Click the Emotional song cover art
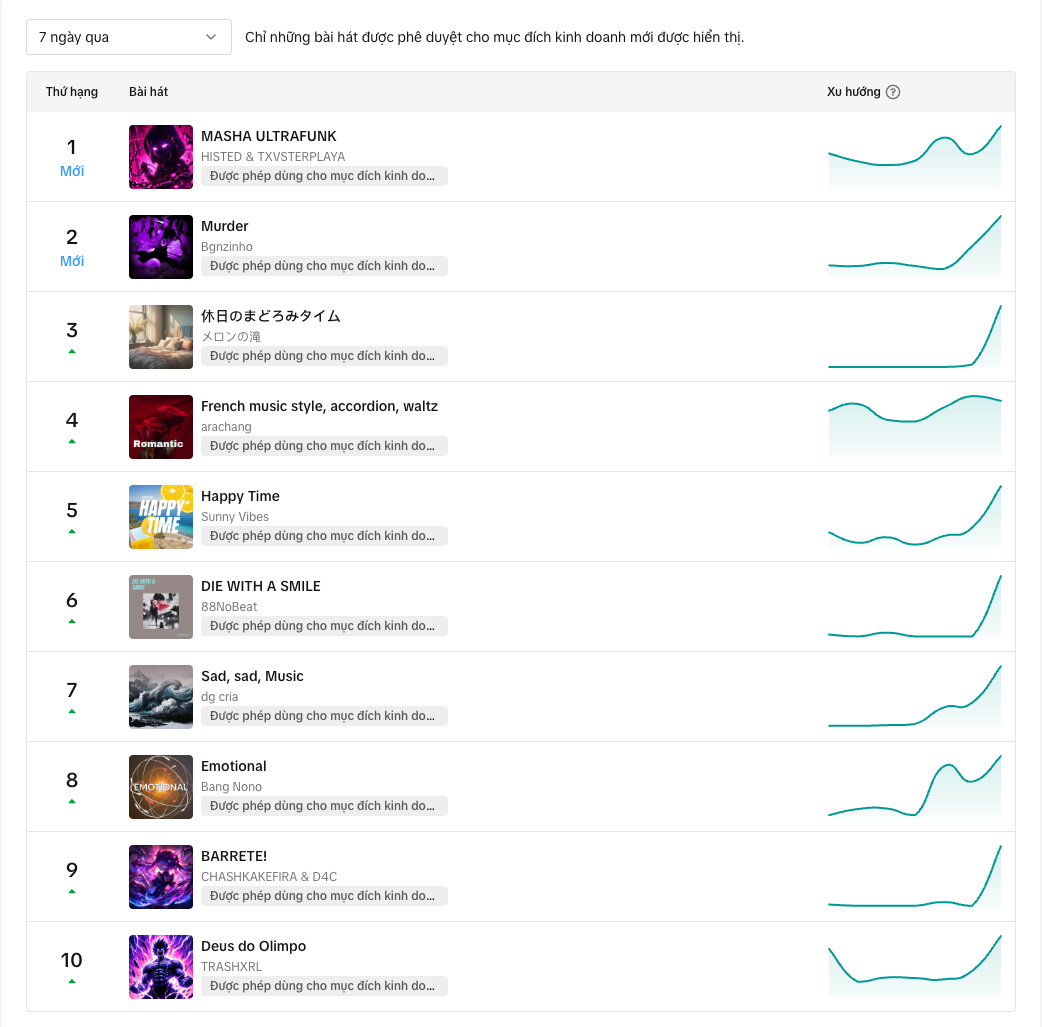The image size is (1042, 1027). click(161, 787)
